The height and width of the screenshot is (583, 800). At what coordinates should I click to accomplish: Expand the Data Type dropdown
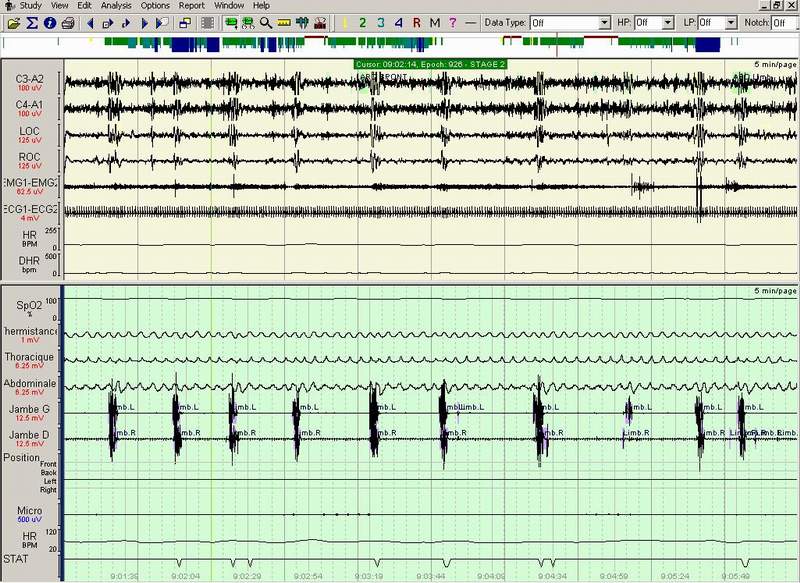point(605,23)
